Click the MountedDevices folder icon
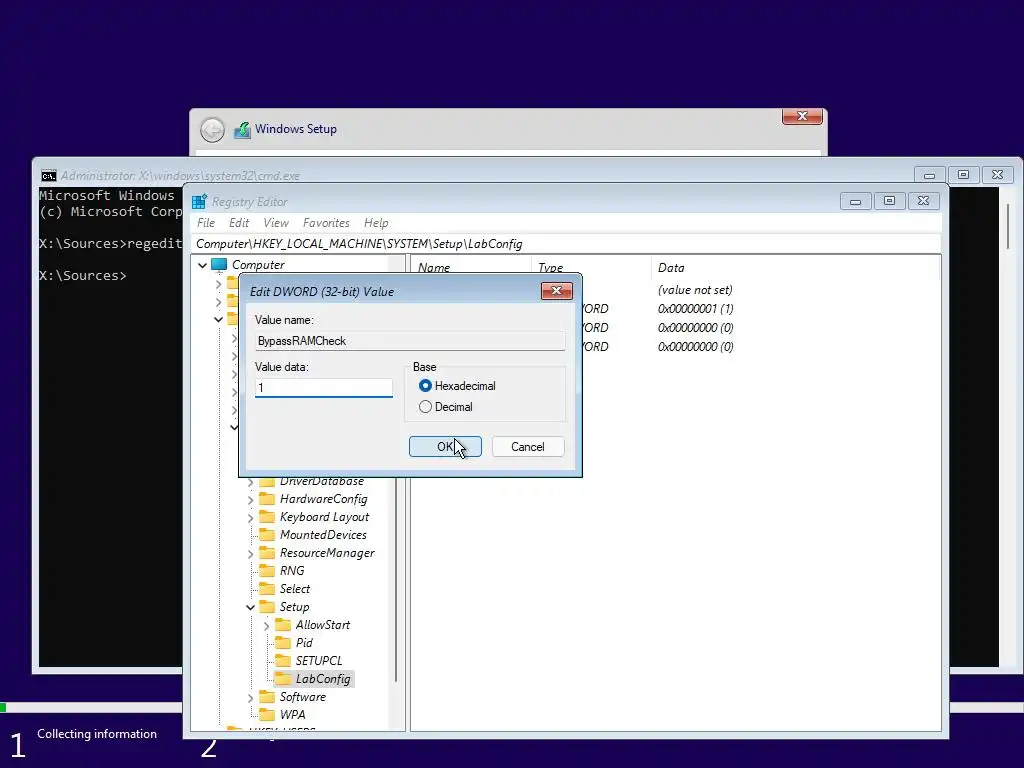The width and height of the screenshot is (1024, 768). pyautogui.click(x=266, y=535)
